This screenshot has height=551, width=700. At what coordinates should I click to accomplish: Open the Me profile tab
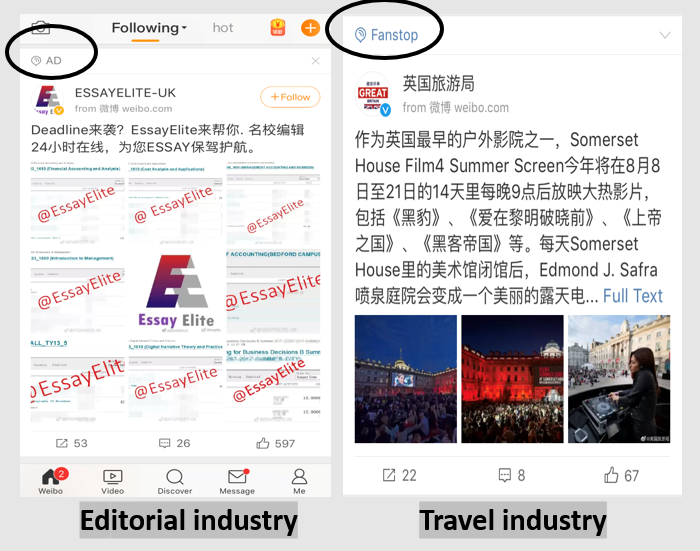tap(299, 481)
